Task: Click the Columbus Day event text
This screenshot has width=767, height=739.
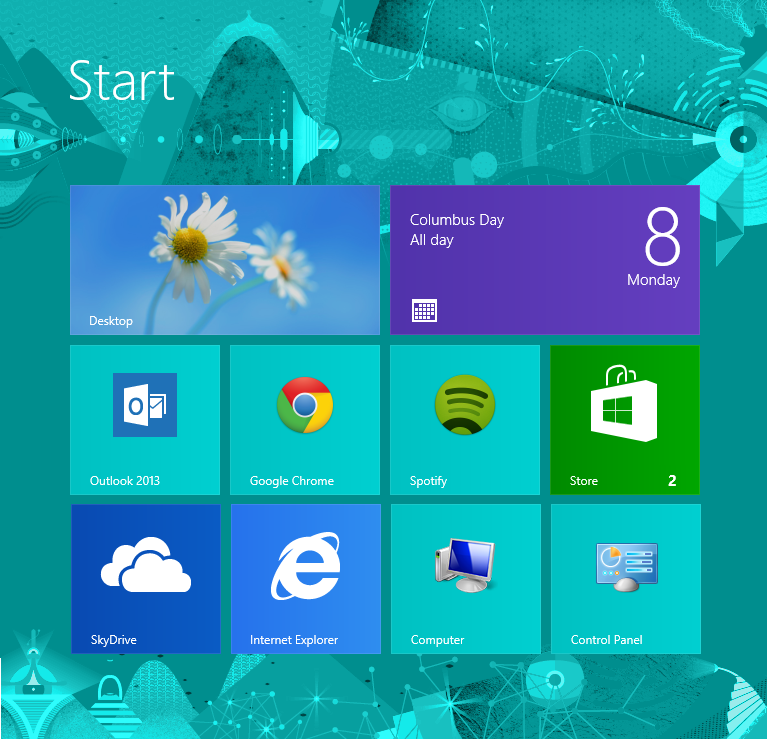Action: click(x=457, y=220)
